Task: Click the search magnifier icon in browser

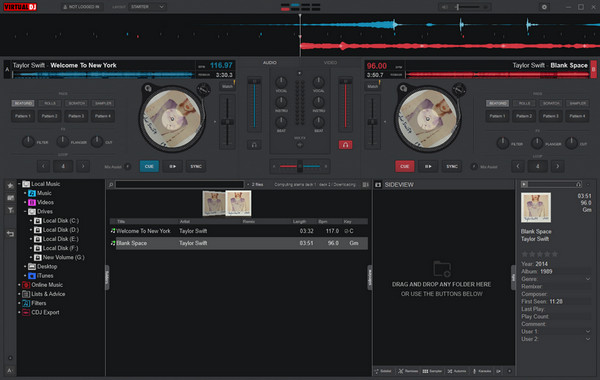Action: pyautogui.click(x=111, y=185)
